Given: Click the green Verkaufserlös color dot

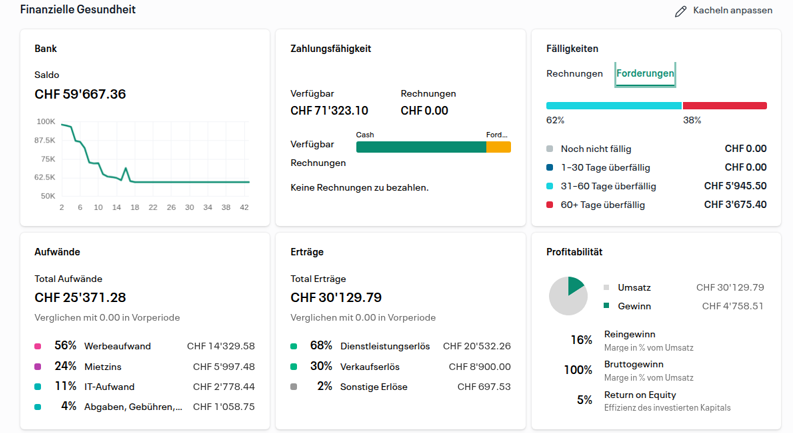Looking at the screenshot, I should click(x=293, y=367).
